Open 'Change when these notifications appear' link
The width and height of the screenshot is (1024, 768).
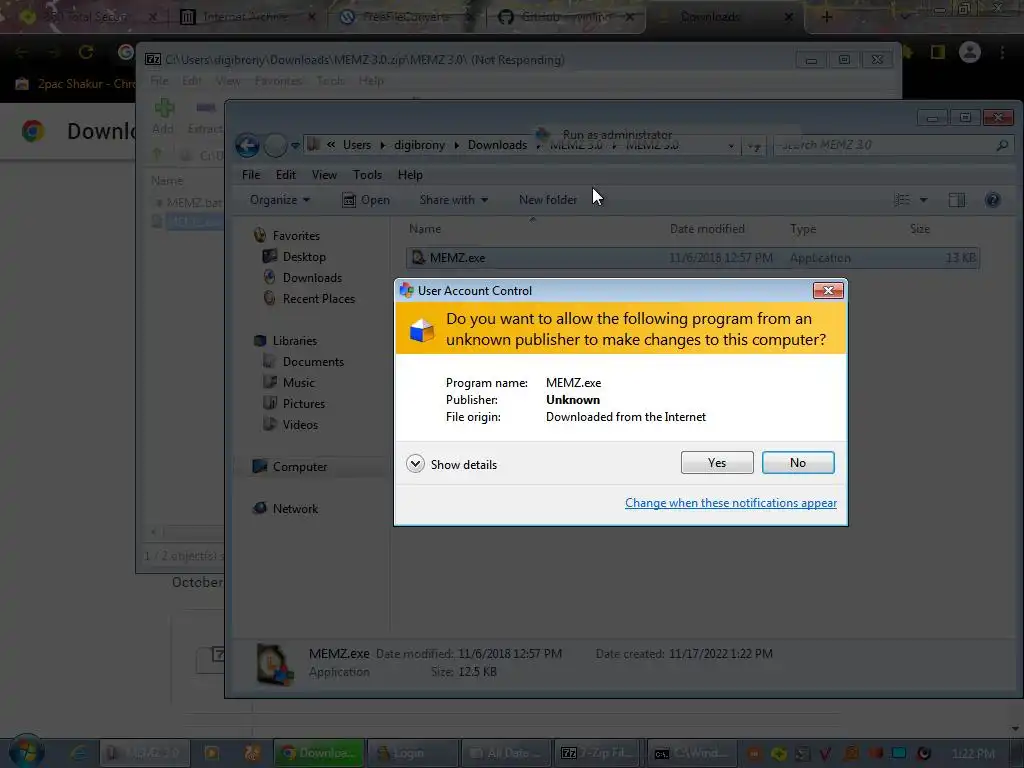coord(731,503)
